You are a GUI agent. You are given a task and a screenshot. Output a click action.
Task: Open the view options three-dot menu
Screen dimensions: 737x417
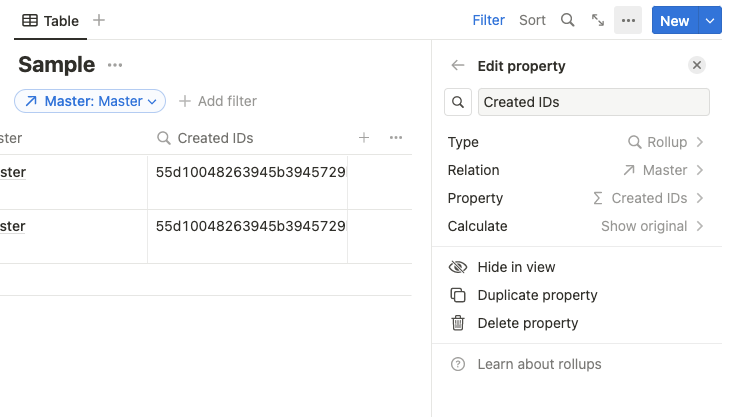pyautogui.click(x=628, y=20)
